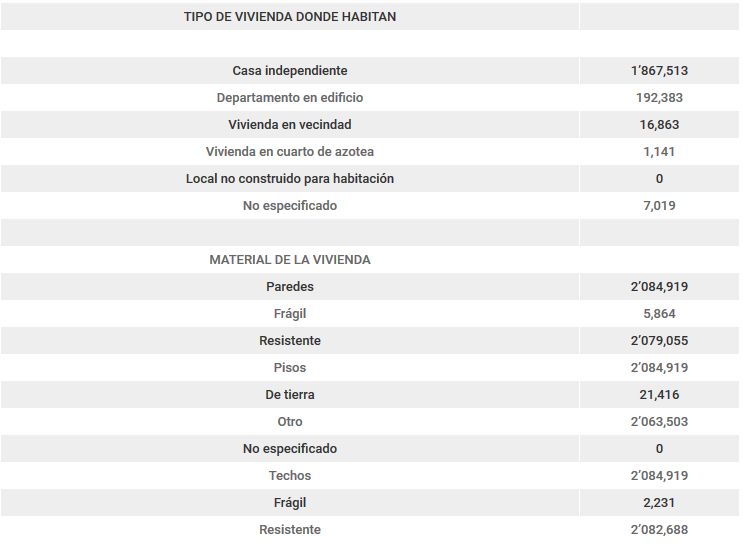Click the 'De tierra' label
This screenshot has width=743, height=552.
[290, 395]
